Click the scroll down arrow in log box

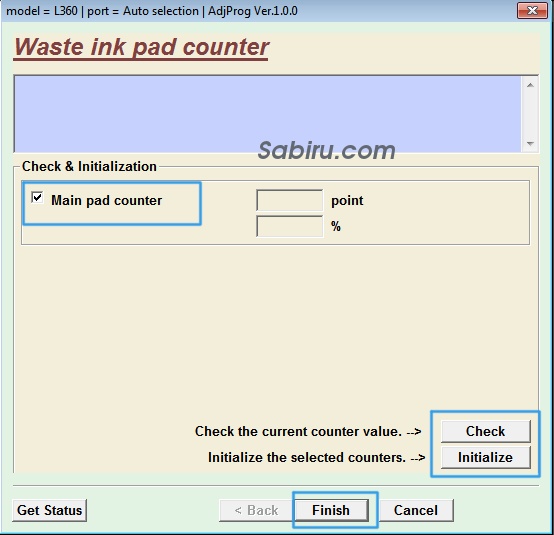point(530,143)
